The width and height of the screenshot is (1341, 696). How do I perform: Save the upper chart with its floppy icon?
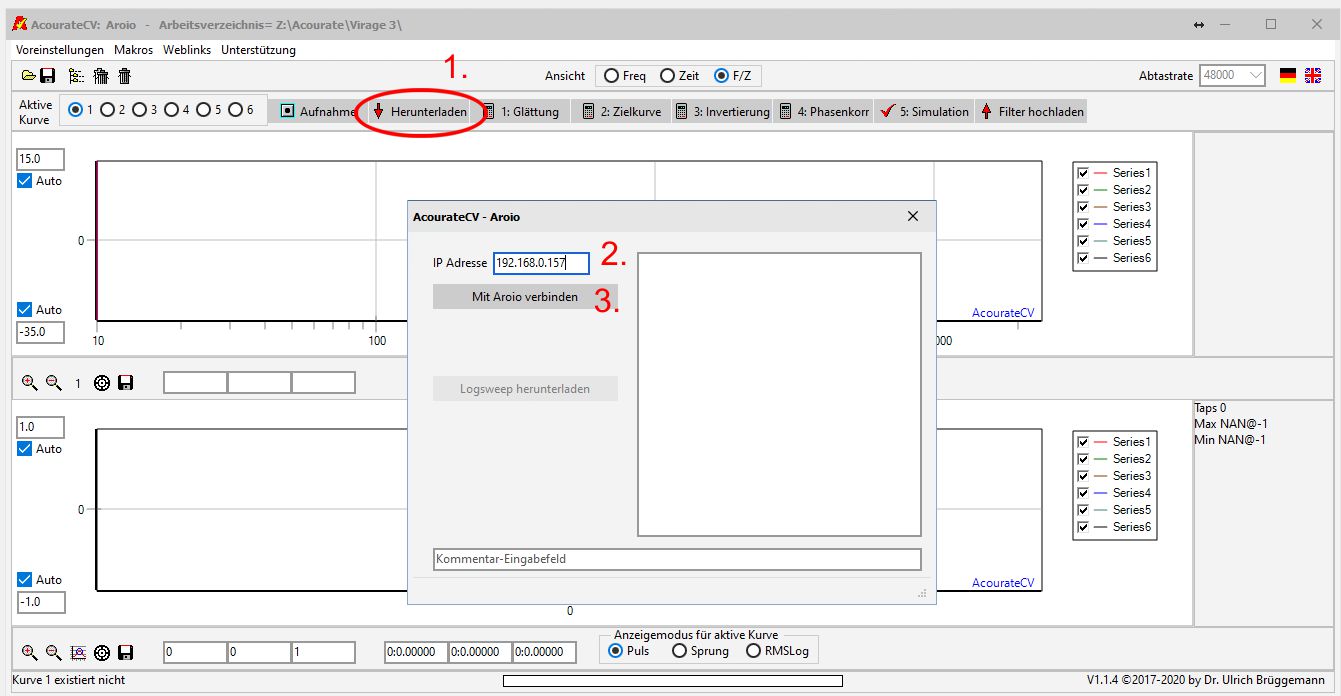[126, 382]
